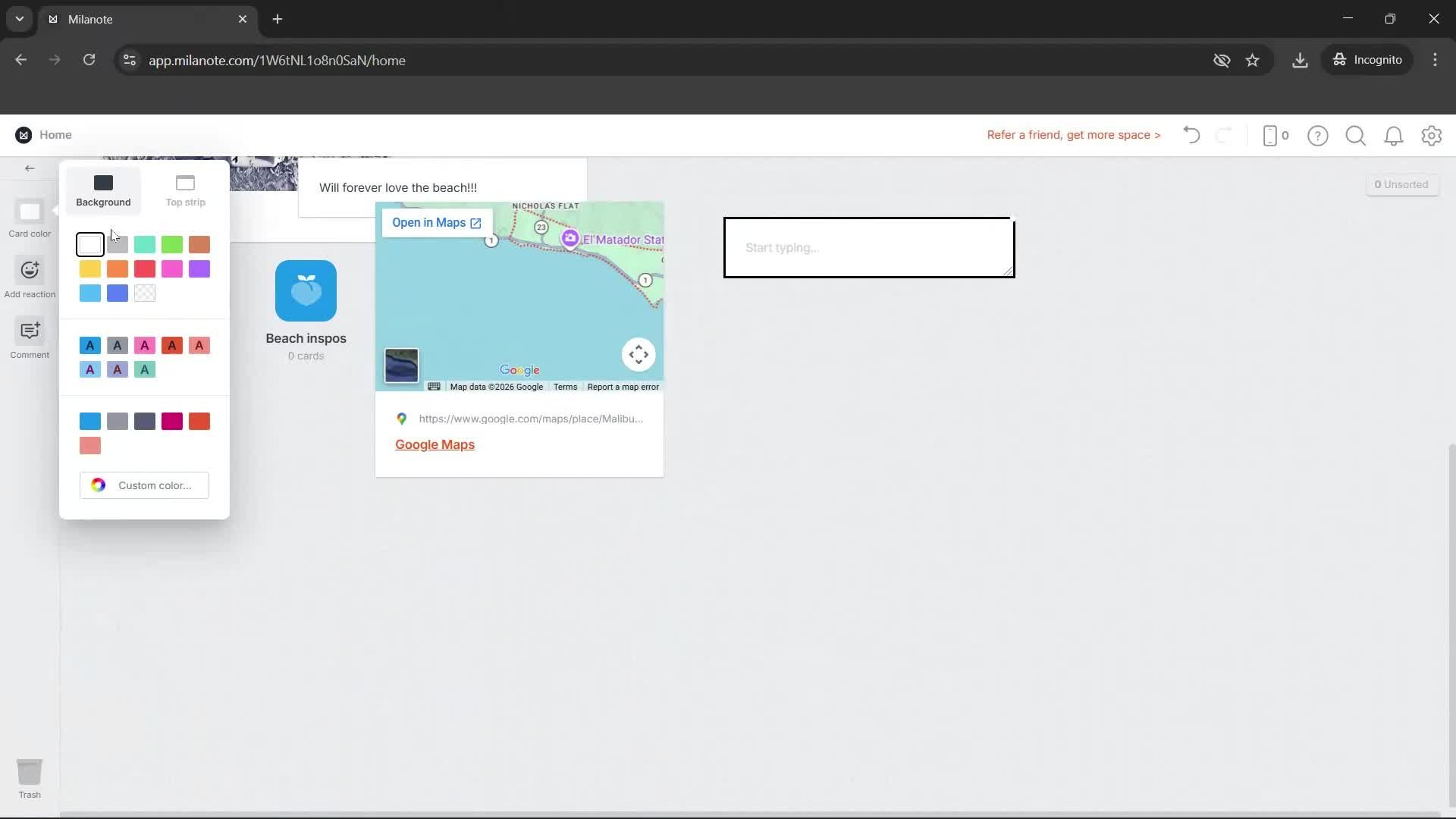Open the search icon
The height and width of the screenshot is (819, 1456).
[x=1355, y=135]
